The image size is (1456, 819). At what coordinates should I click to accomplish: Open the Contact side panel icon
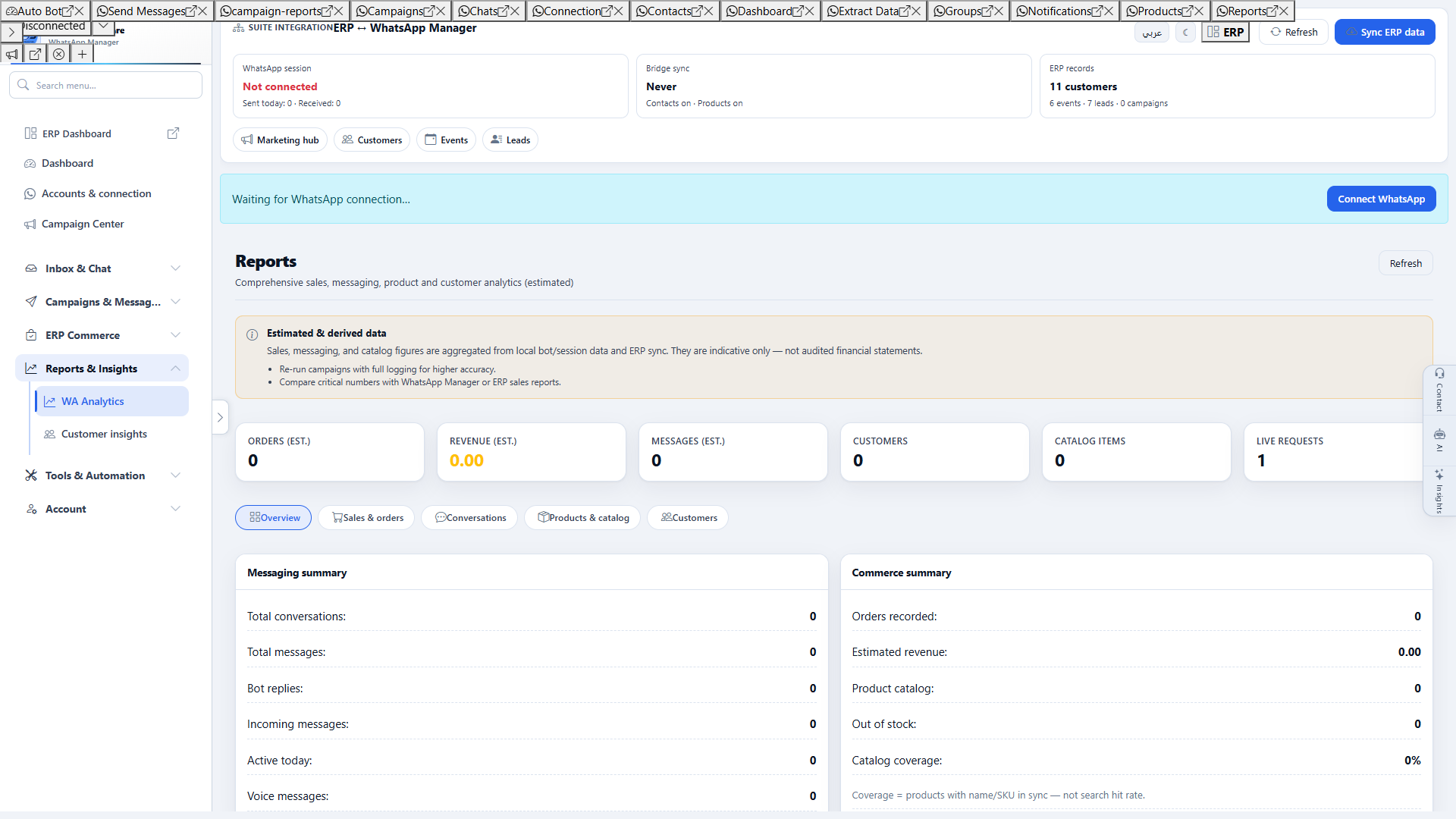[1439, 390]
